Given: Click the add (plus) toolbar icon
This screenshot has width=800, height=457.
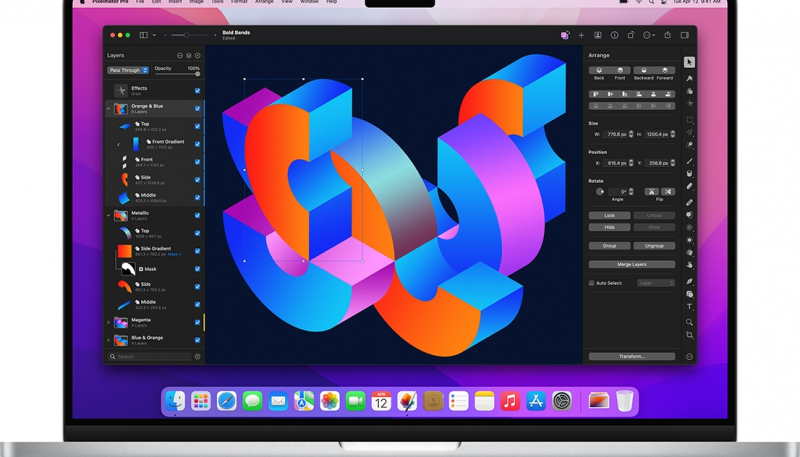Looking at the screenshot, I should tap(581, 35).
